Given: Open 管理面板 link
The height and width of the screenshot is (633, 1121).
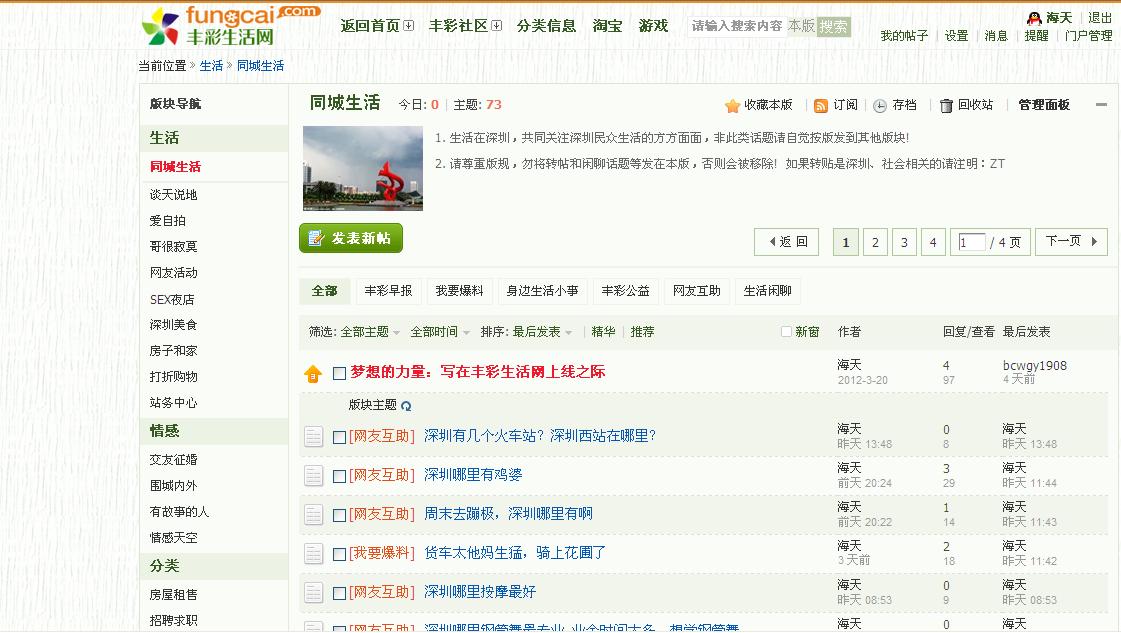Looking at the screenshot, I should coord(1044,105).
